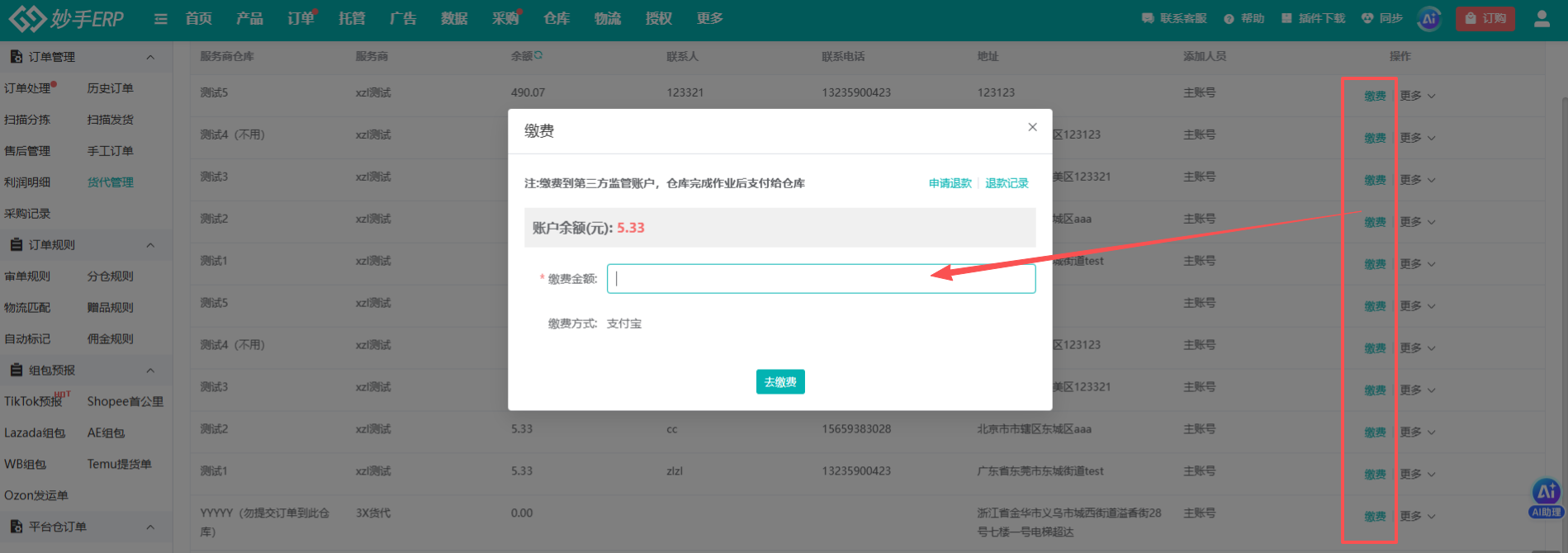
Task: Open Shopee首公里 in the sidebar
Action: (126, 401)
